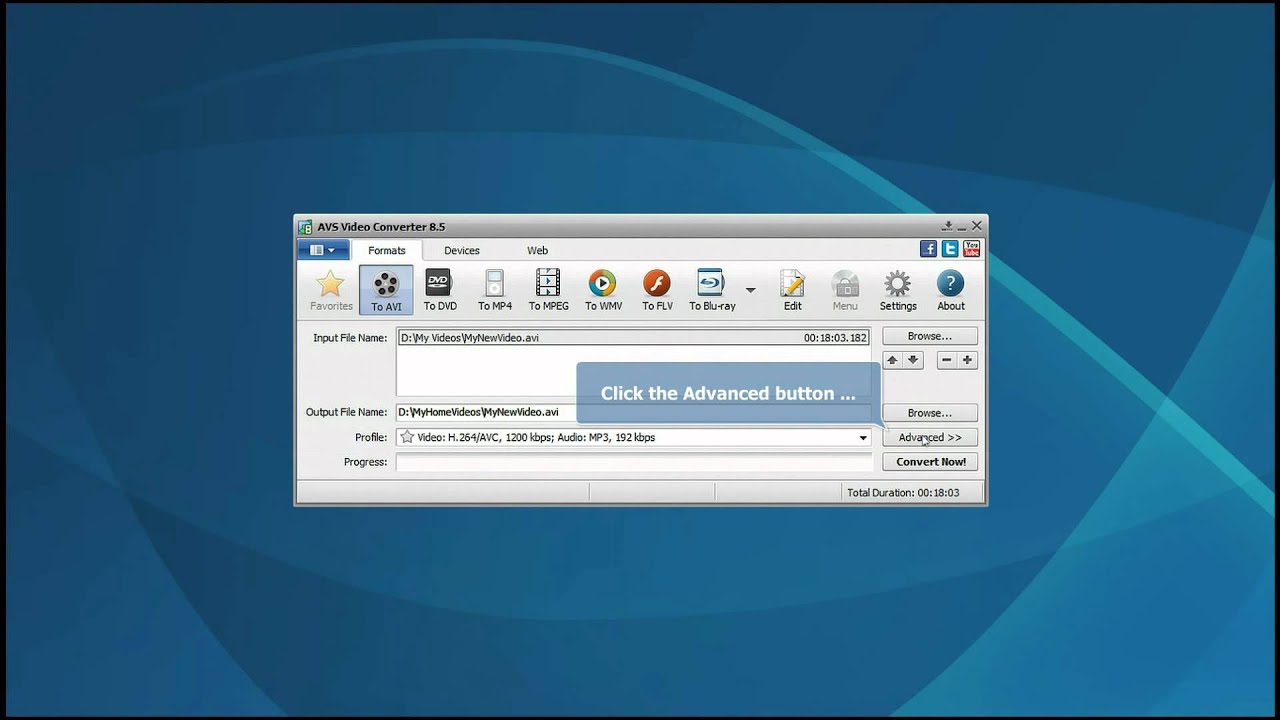The image size is (1280, 720).
Task: Open the Profile dropdown arrow
Action: point(863,438)
